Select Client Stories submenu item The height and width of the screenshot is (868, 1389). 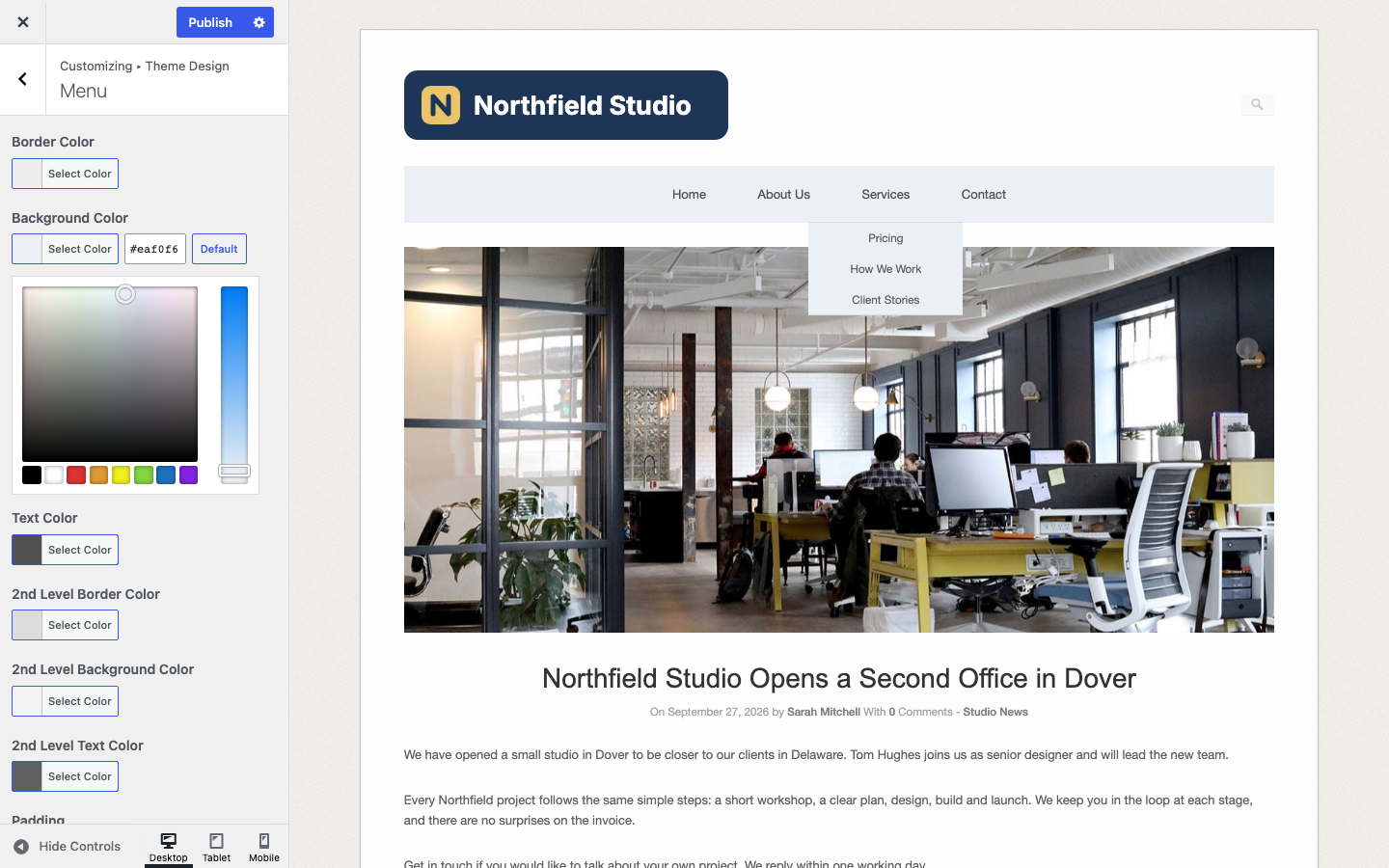(x=885, y=300)
